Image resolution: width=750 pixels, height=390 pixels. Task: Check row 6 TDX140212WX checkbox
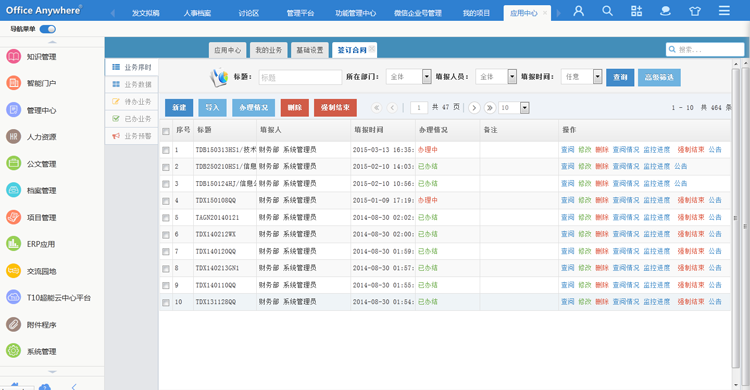(166, 235)
